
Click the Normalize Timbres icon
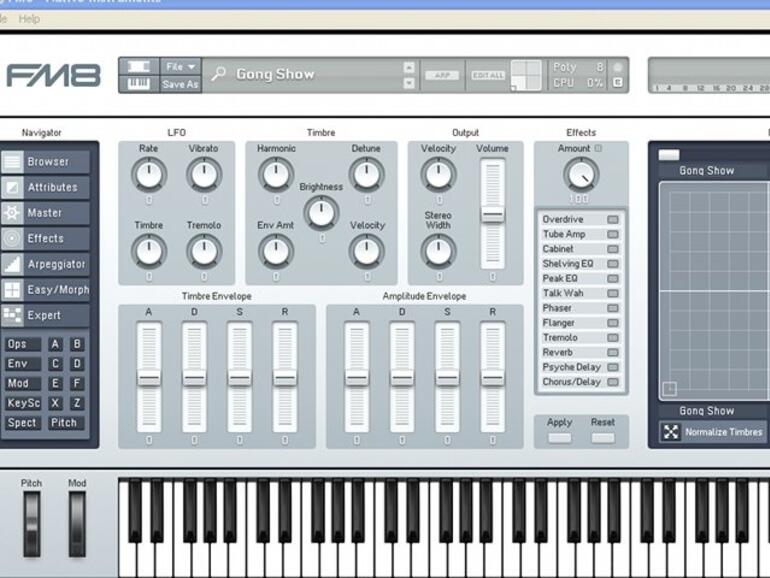tap(671, 432)
